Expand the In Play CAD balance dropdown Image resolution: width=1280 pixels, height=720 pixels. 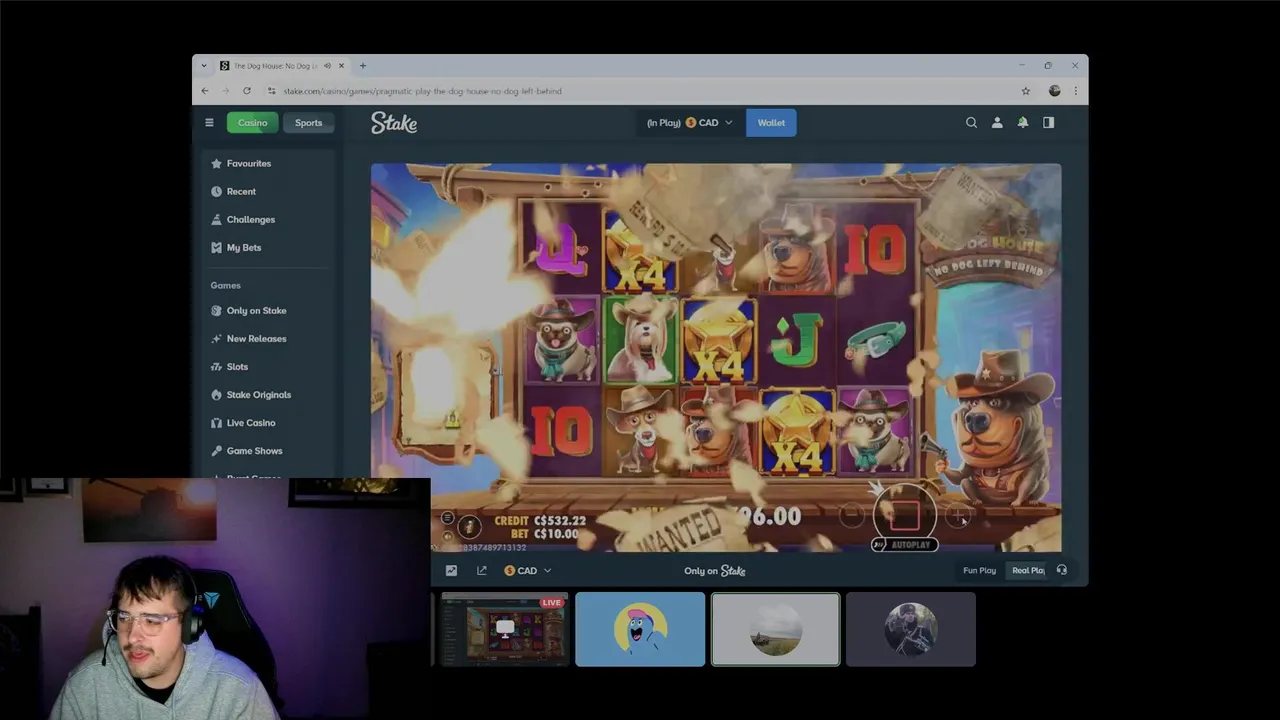click(x=689, y=123)
